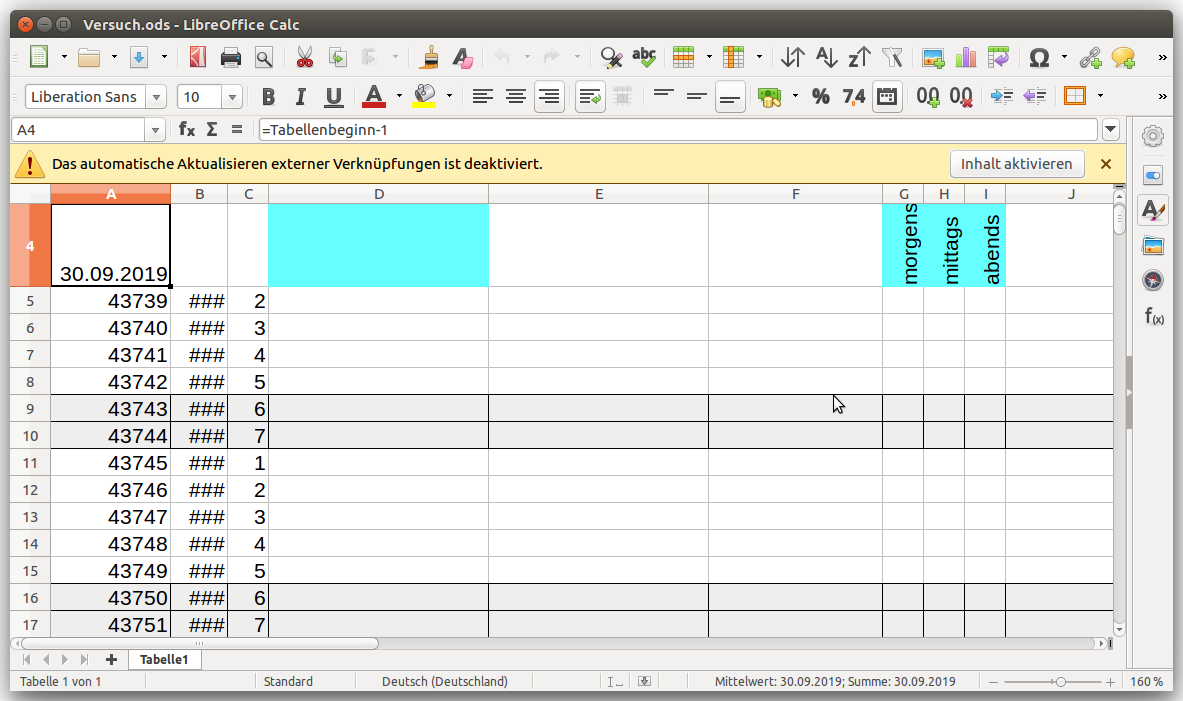Sort descending with Z-A icon

pyautogui.click(x=859, y=57)
